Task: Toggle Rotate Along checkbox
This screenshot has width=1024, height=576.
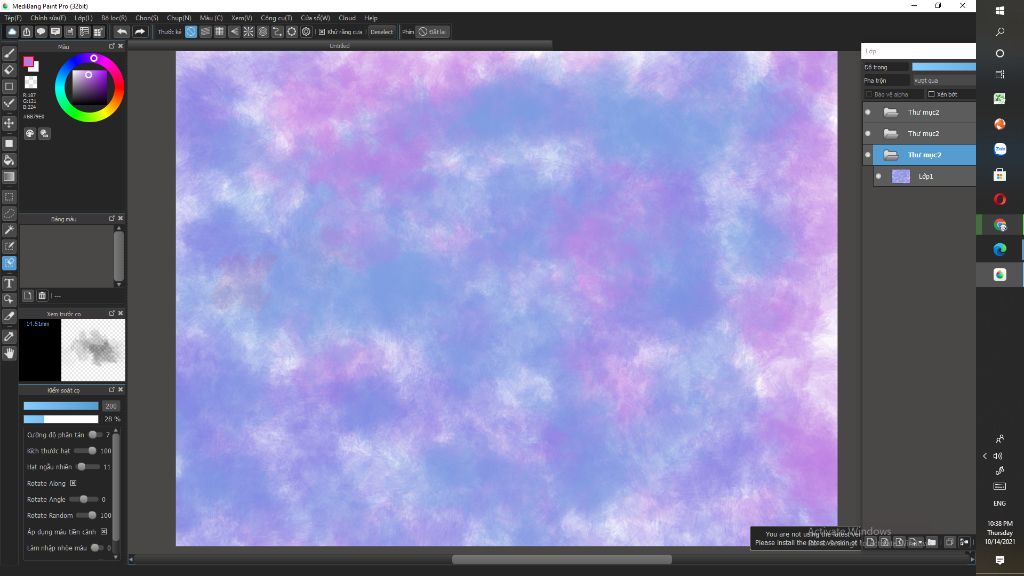Action: tap(73, 483)
